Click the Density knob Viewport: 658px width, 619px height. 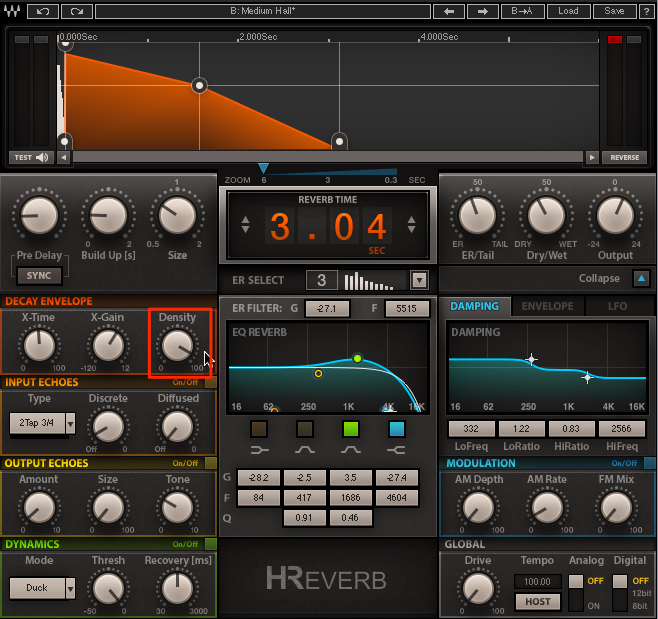click(x=177, y=345)
